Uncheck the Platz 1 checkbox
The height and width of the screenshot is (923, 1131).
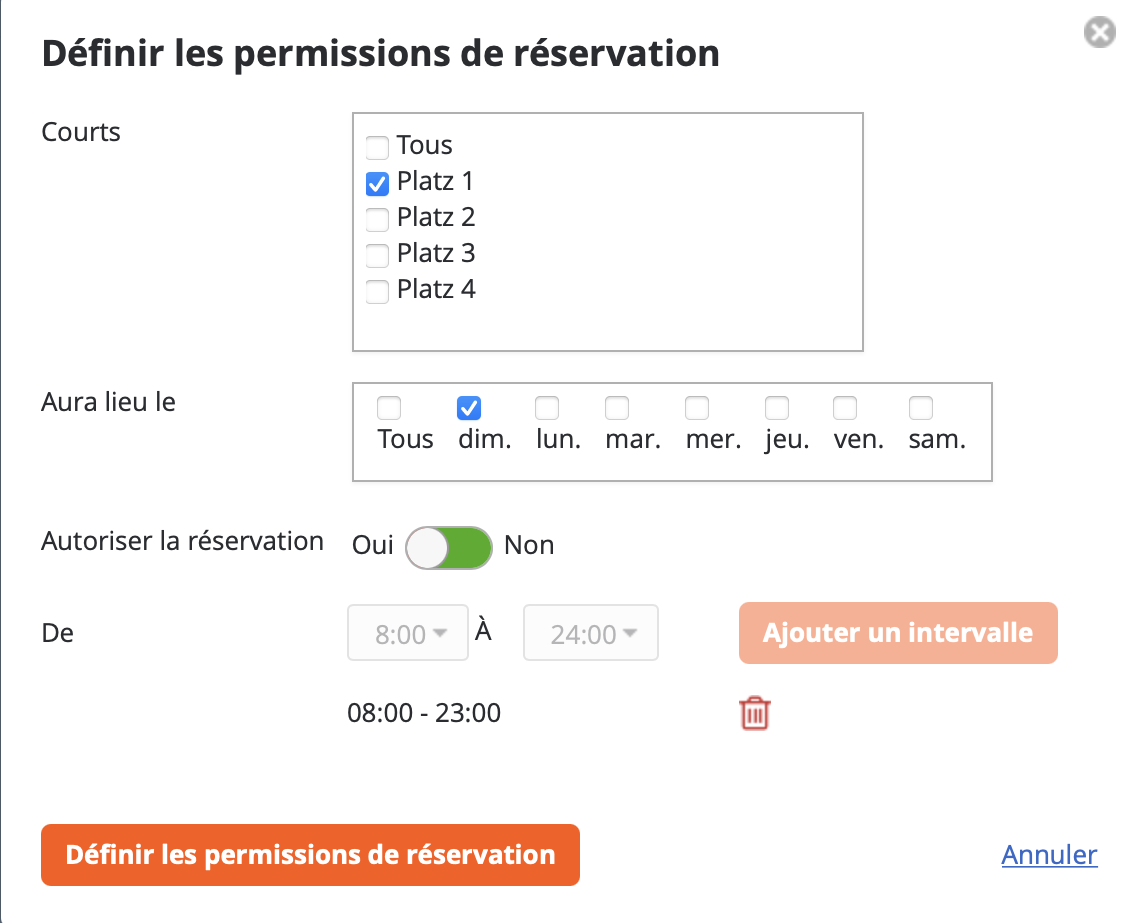click(x=377, y=184)
